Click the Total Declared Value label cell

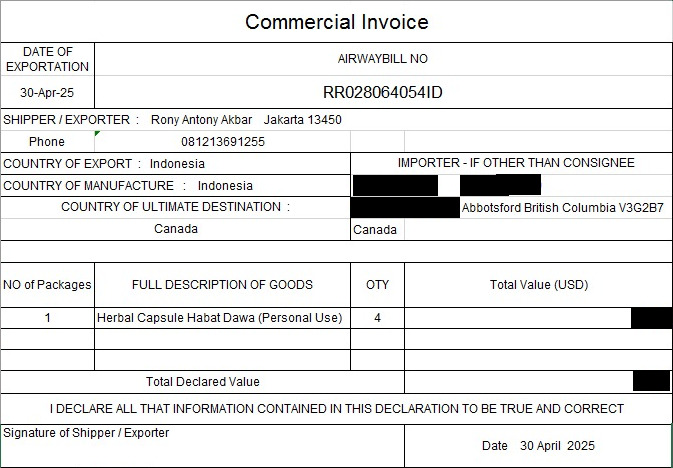pyautogui.click(x=203, y=382)
